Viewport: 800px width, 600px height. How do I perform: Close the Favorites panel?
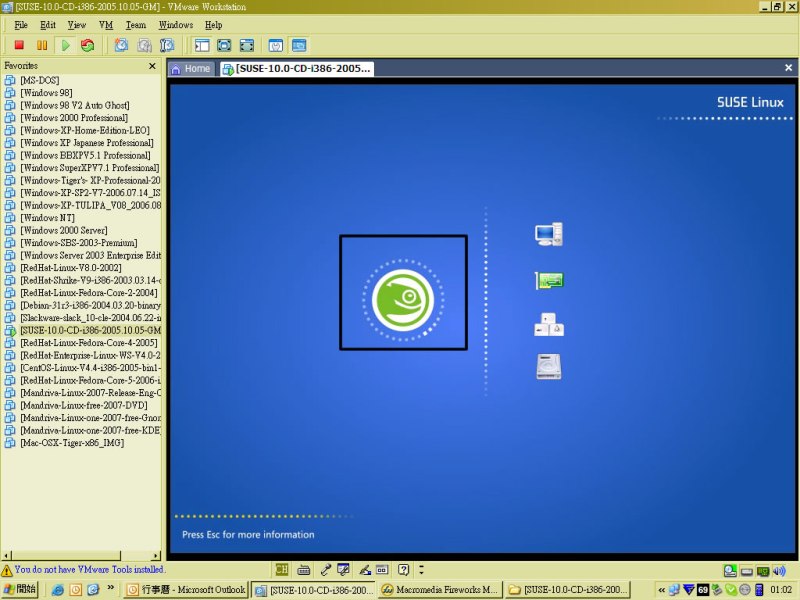point(152,66)
